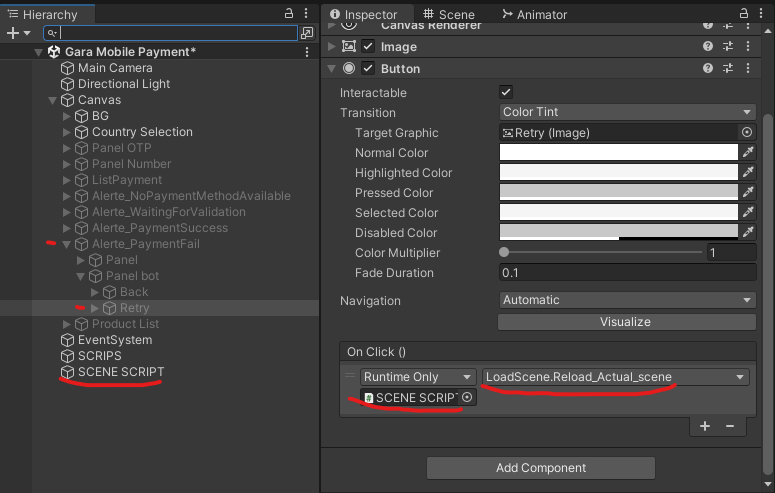Click the Pressed Color eyedropper icon
The width and height of the screenshot is (775, 493).
click(747, 193)
